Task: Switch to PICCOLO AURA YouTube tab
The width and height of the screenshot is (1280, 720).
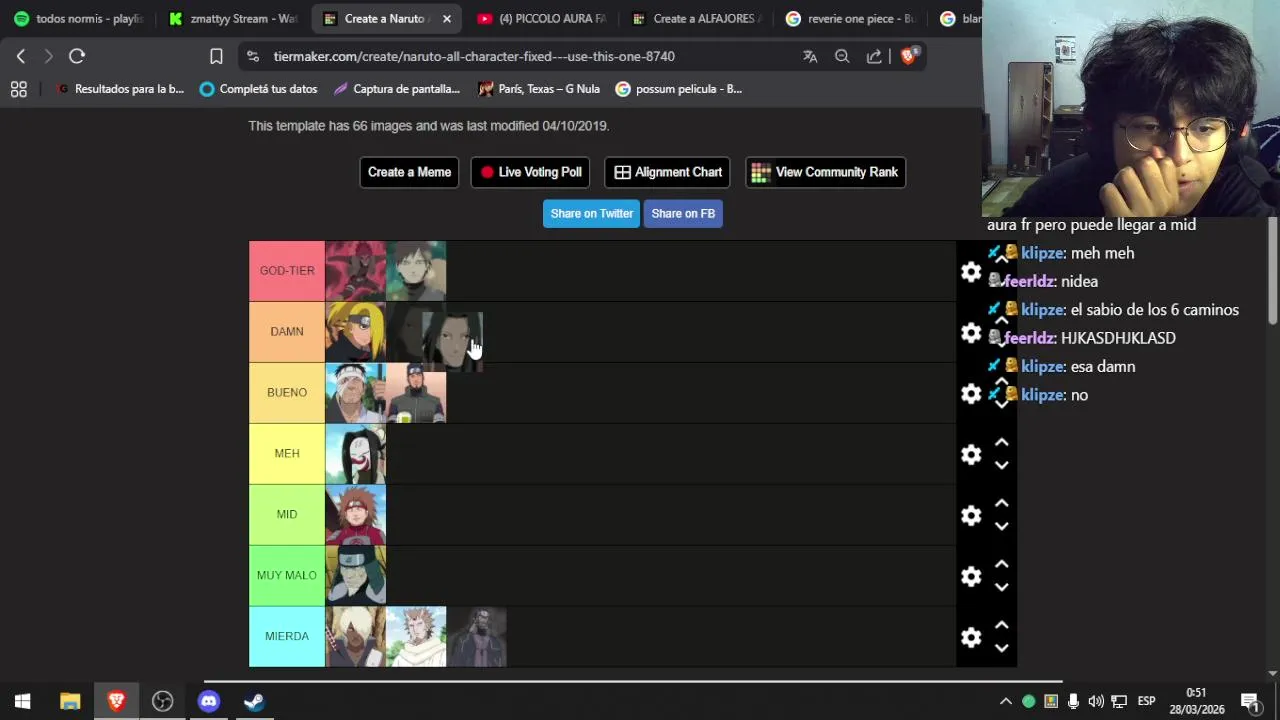Action: (541, 18)
